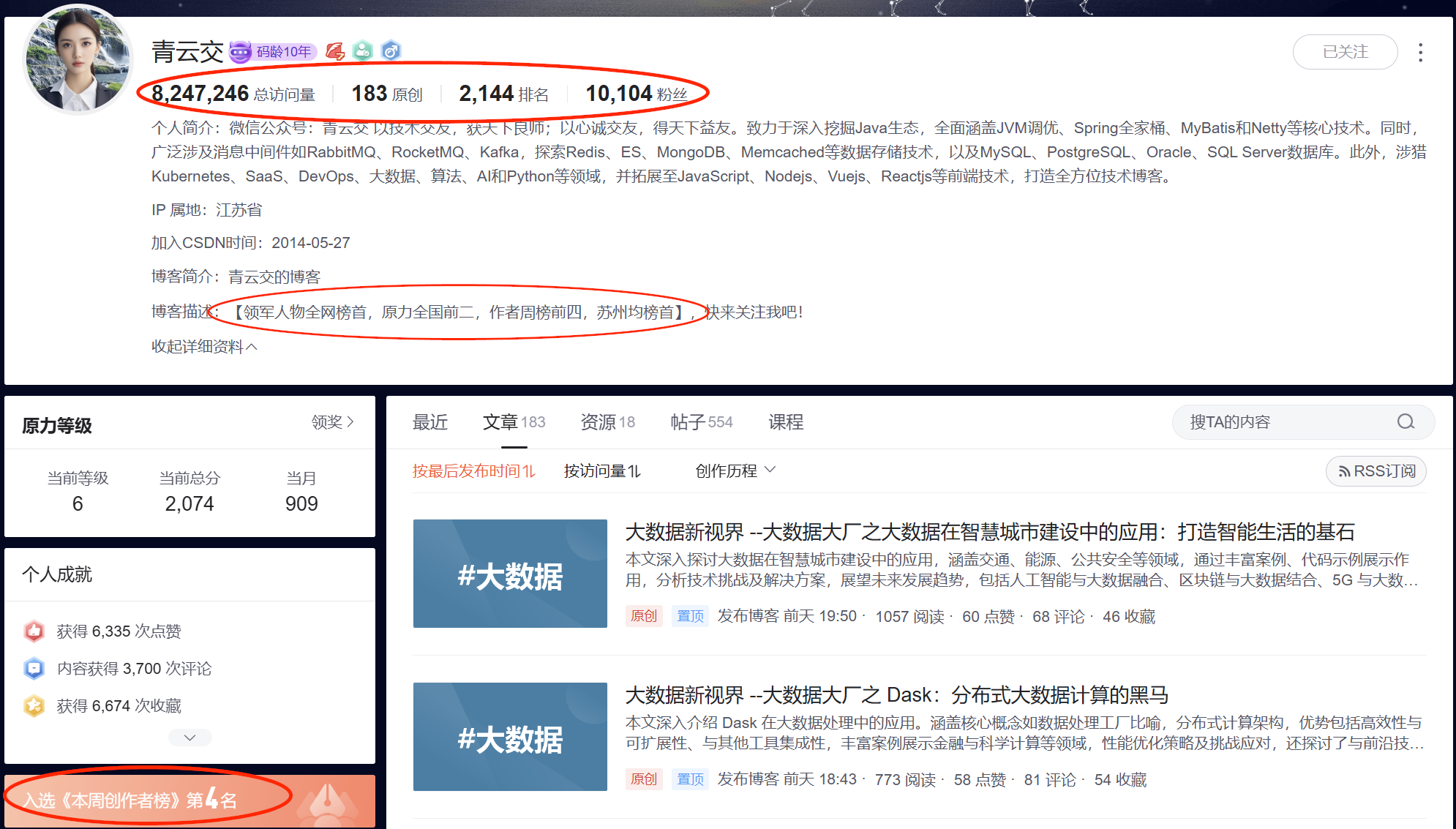Image resolution: width=1456 pixels, height=829 pixels.
Task: Open the 创作历程 dropdown
Action: click(x=735, y=470)
